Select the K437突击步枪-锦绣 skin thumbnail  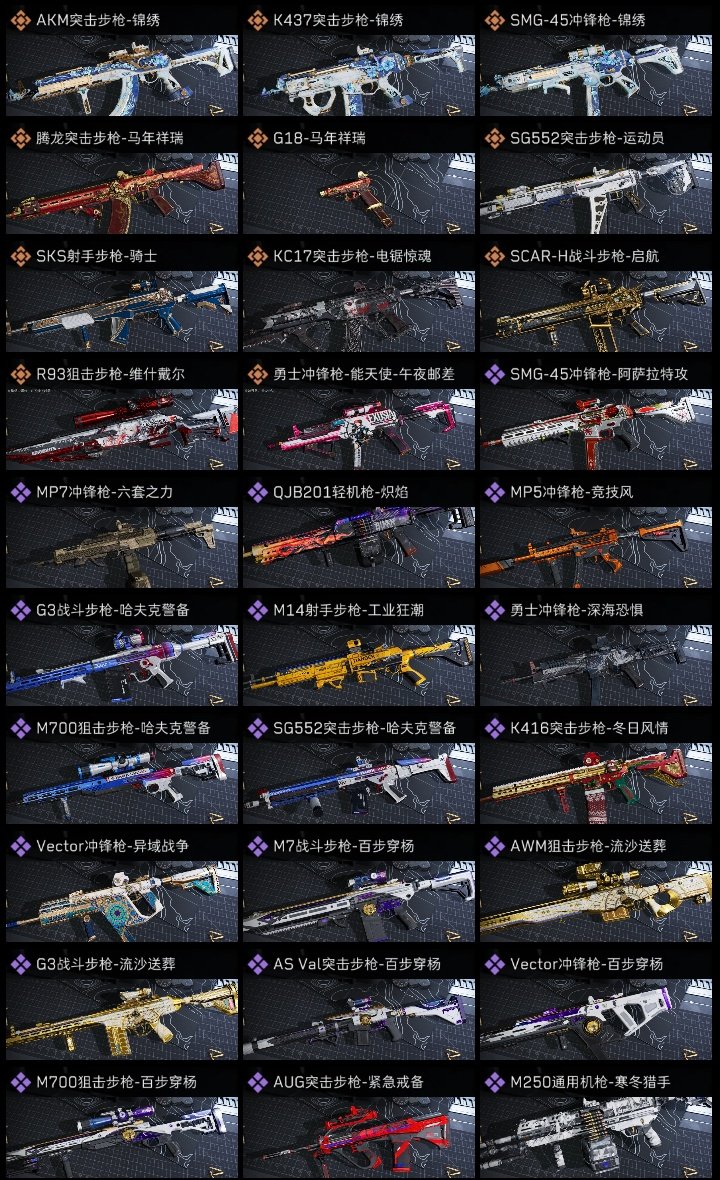[x=359, y=75]
